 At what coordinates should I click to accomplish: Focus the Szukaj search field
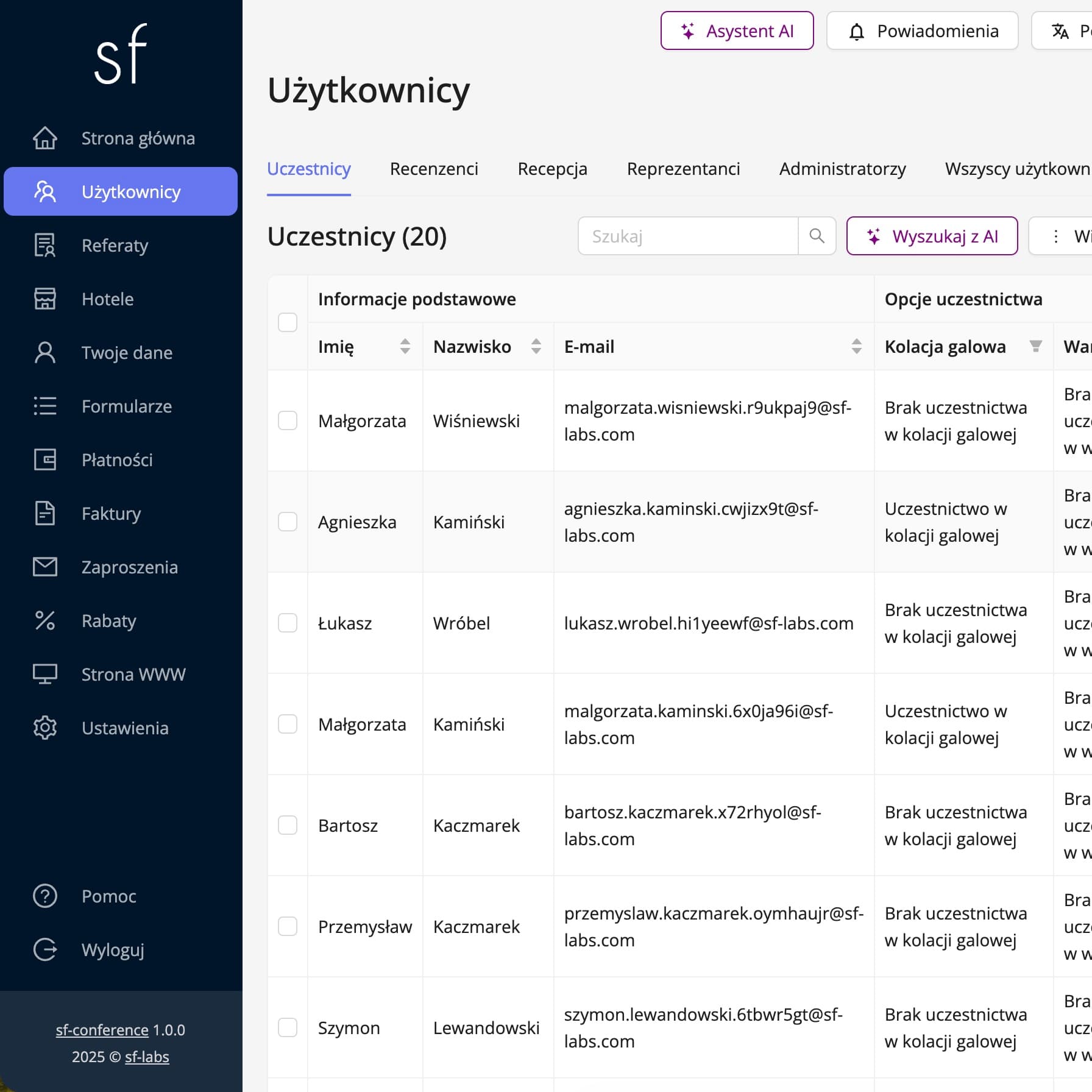[687, 236]
